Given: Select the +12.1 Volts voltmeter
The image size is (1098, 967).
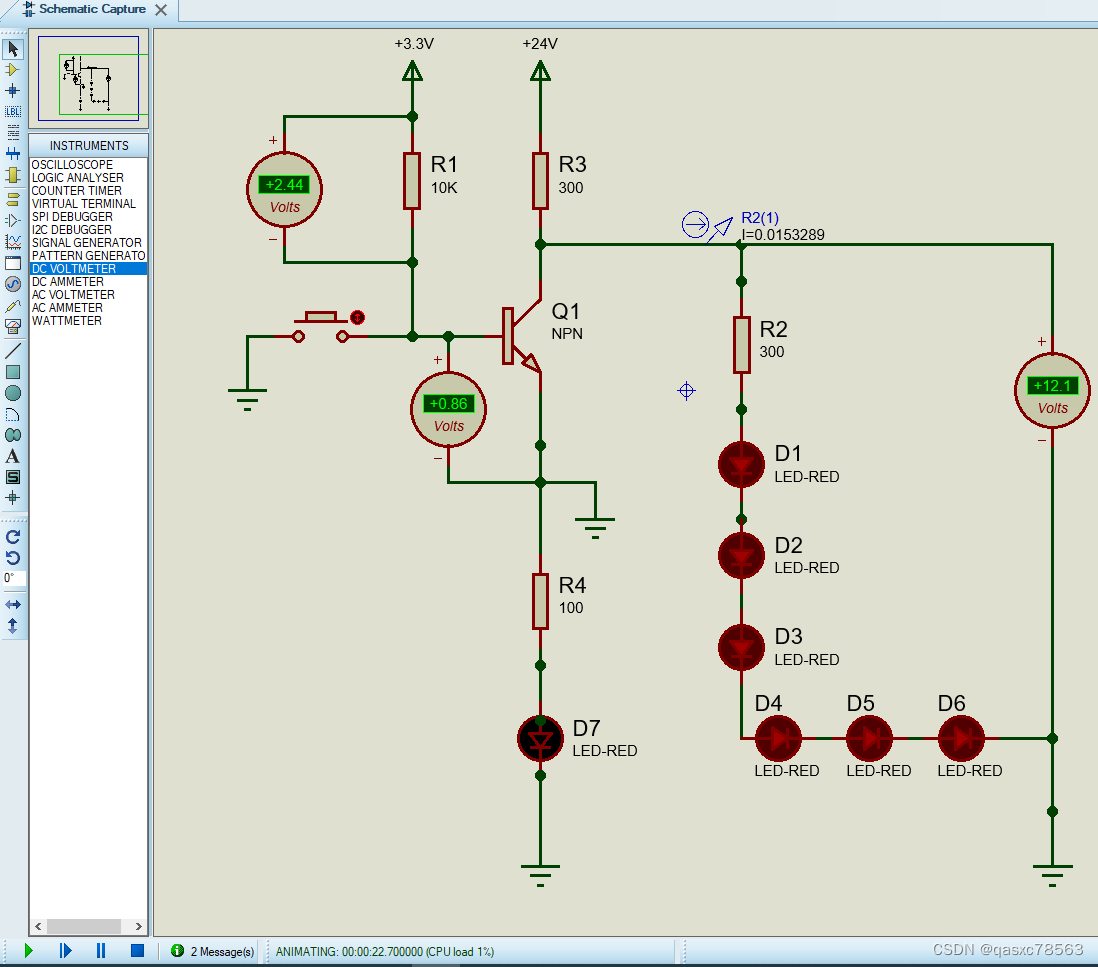Looking at the screenshot, I should point(1052,391).
